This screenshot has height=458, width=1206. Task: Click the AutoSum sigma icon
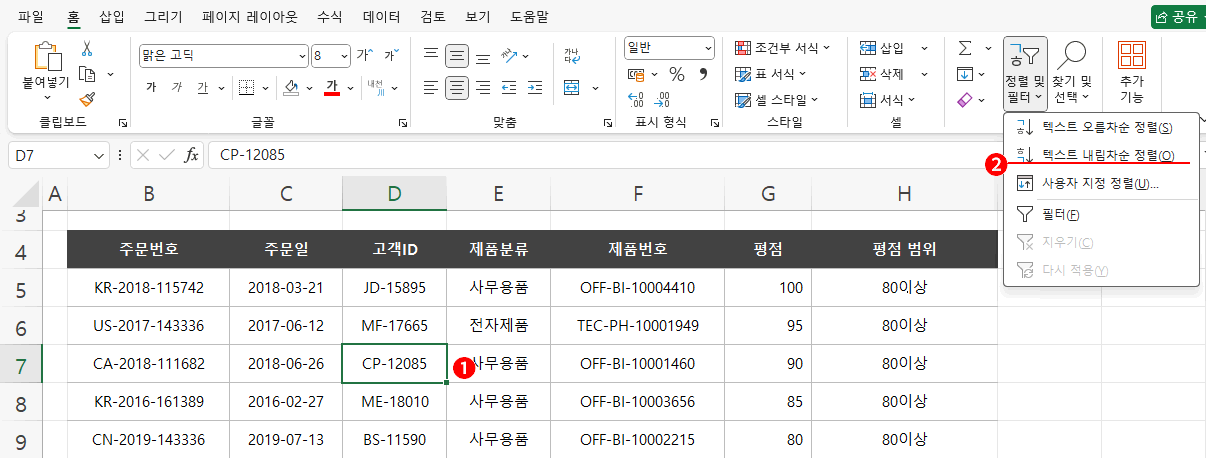965,48
